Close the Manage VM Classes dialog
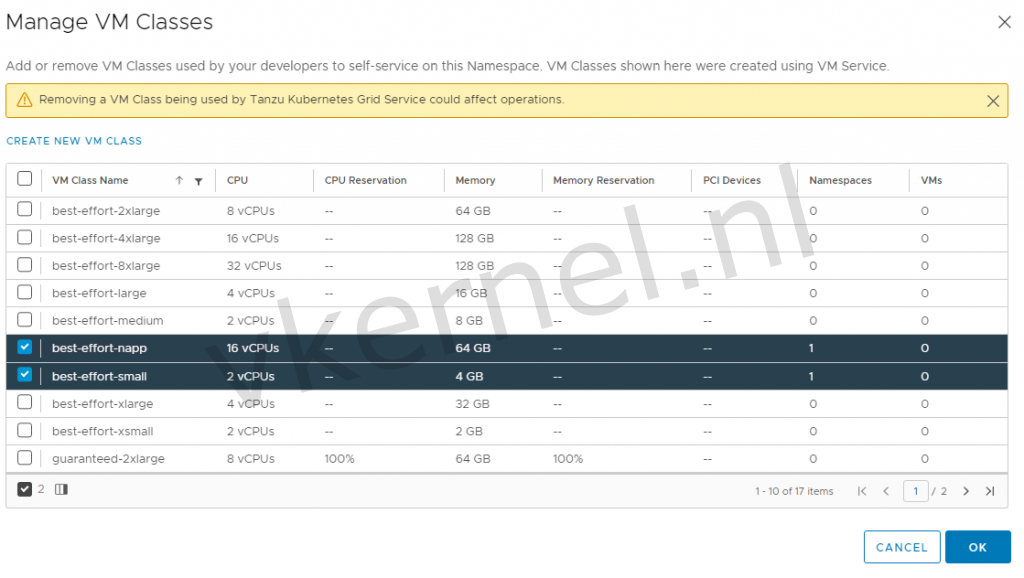This screenshot has width=1024, height=578. pyautogui.click(x=1004, y=22)
